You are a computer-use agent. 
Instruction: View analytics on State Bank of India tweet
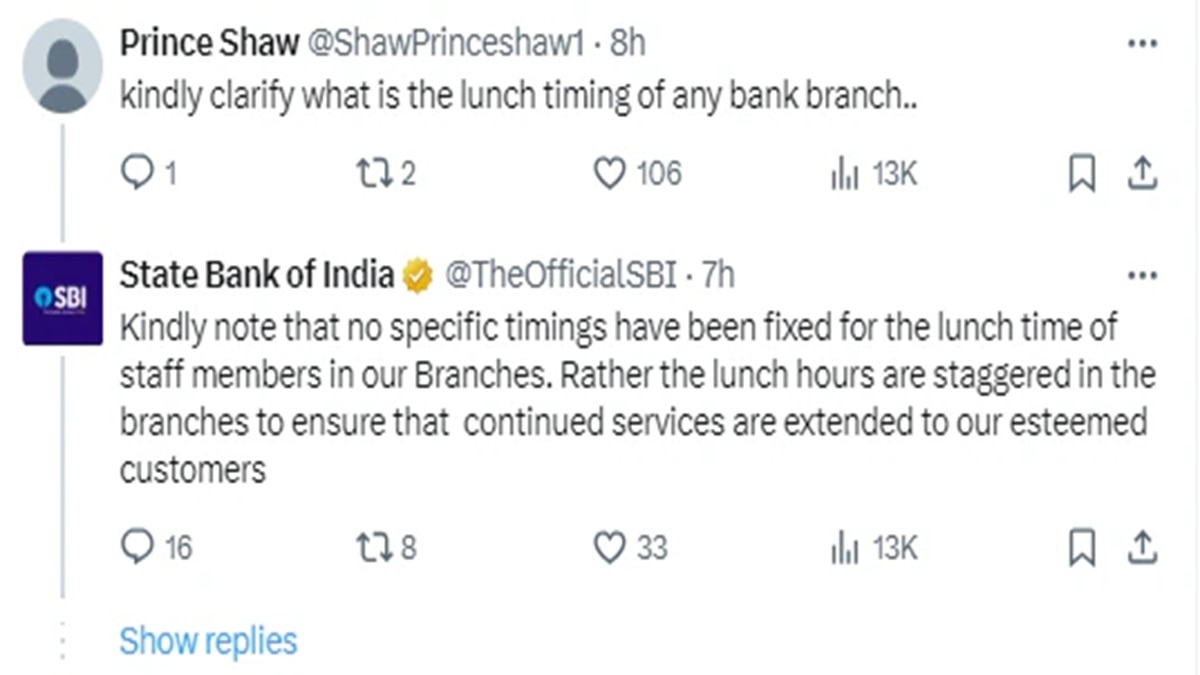[x=845, y=547]
